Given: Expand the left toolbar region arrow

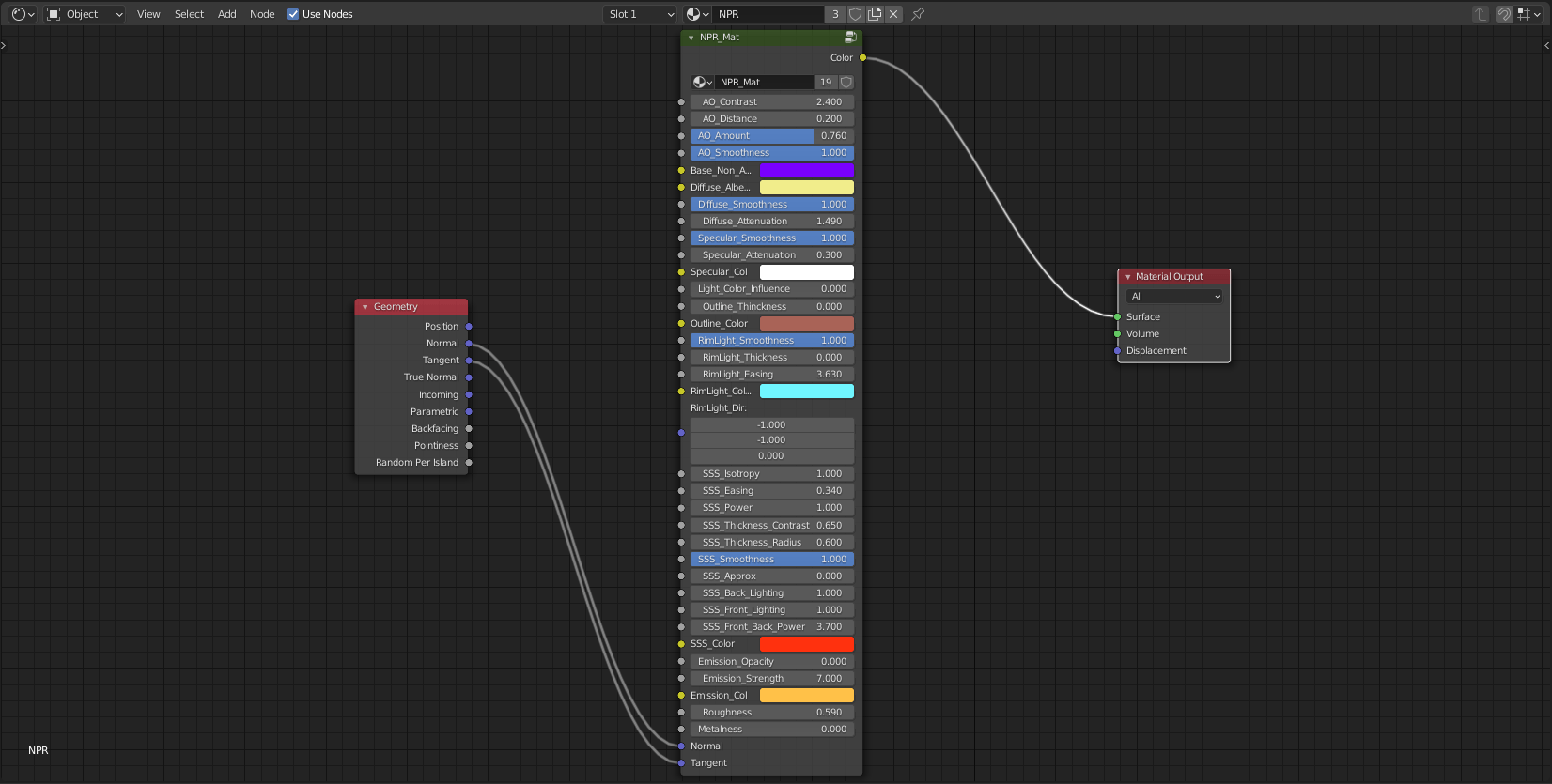Looking at the screenshot, I should click(4, 45).
